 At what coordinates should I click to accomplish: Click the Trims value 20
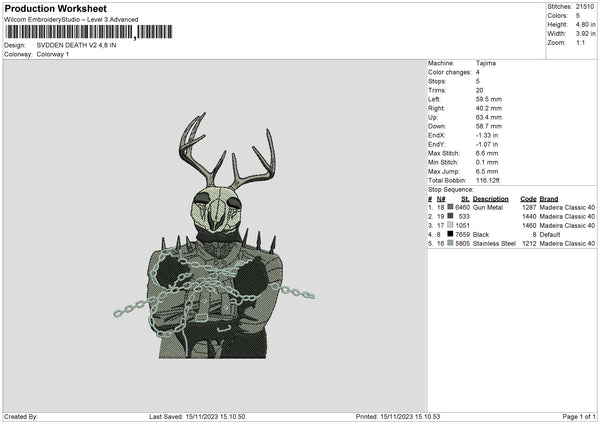(x=479, y=90)
